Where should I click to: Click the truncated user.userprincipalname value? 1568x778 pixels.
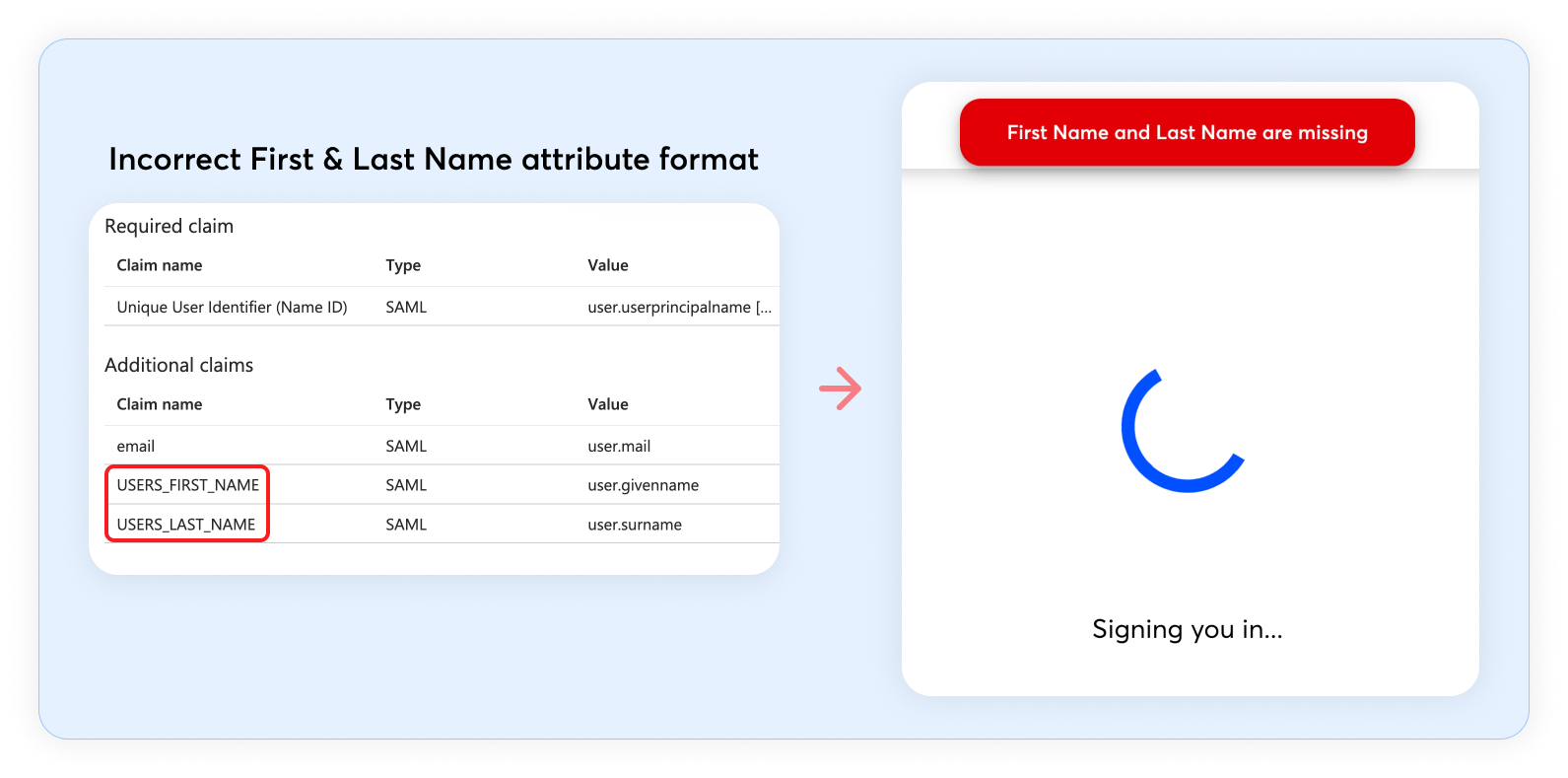click(x=679, y=308)
